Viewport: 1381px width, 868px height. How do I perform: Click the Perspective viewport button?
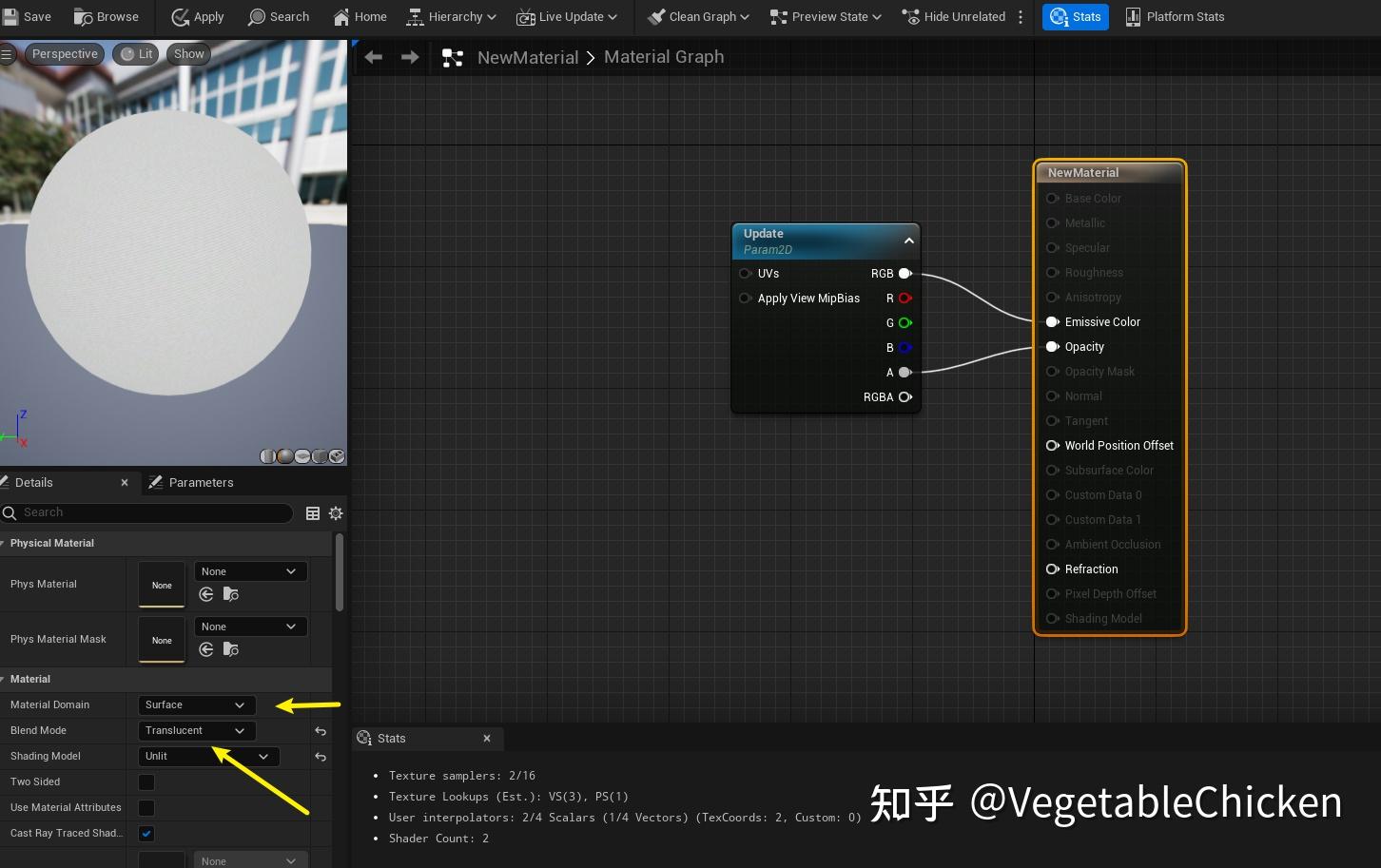65,53
